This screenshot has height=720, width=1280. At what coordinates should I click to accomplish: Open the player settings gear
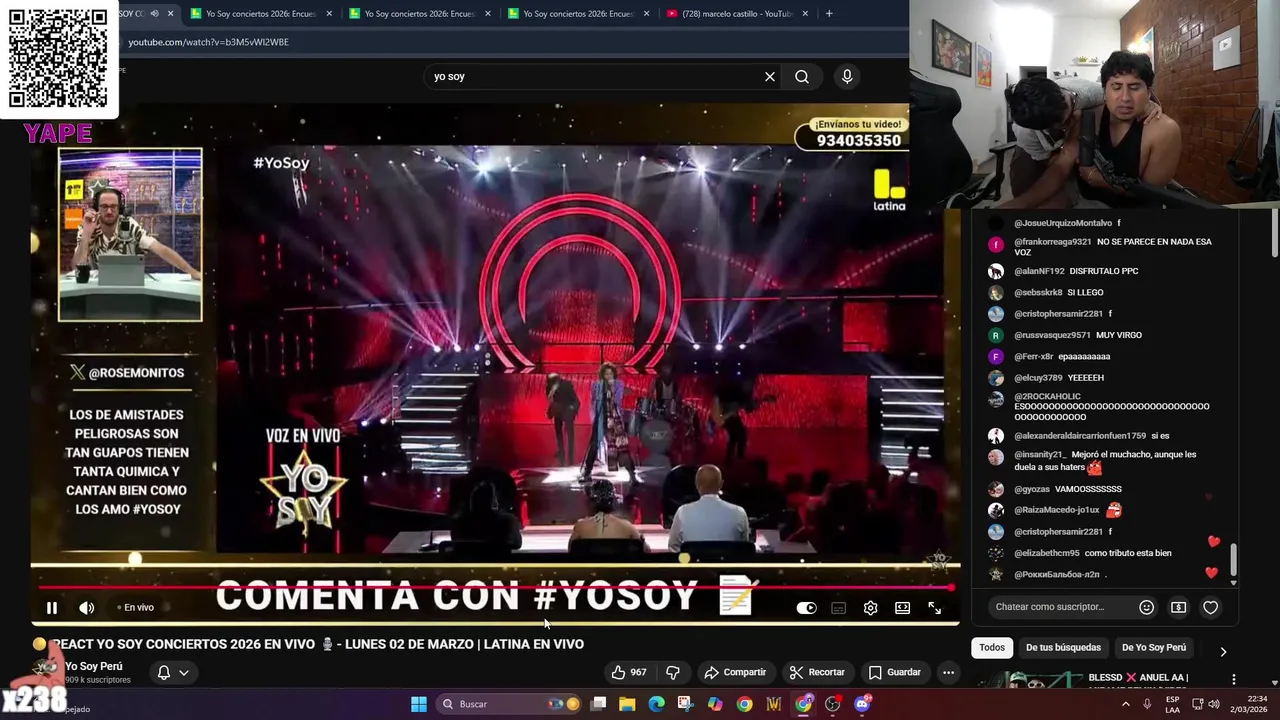[871, 607]
